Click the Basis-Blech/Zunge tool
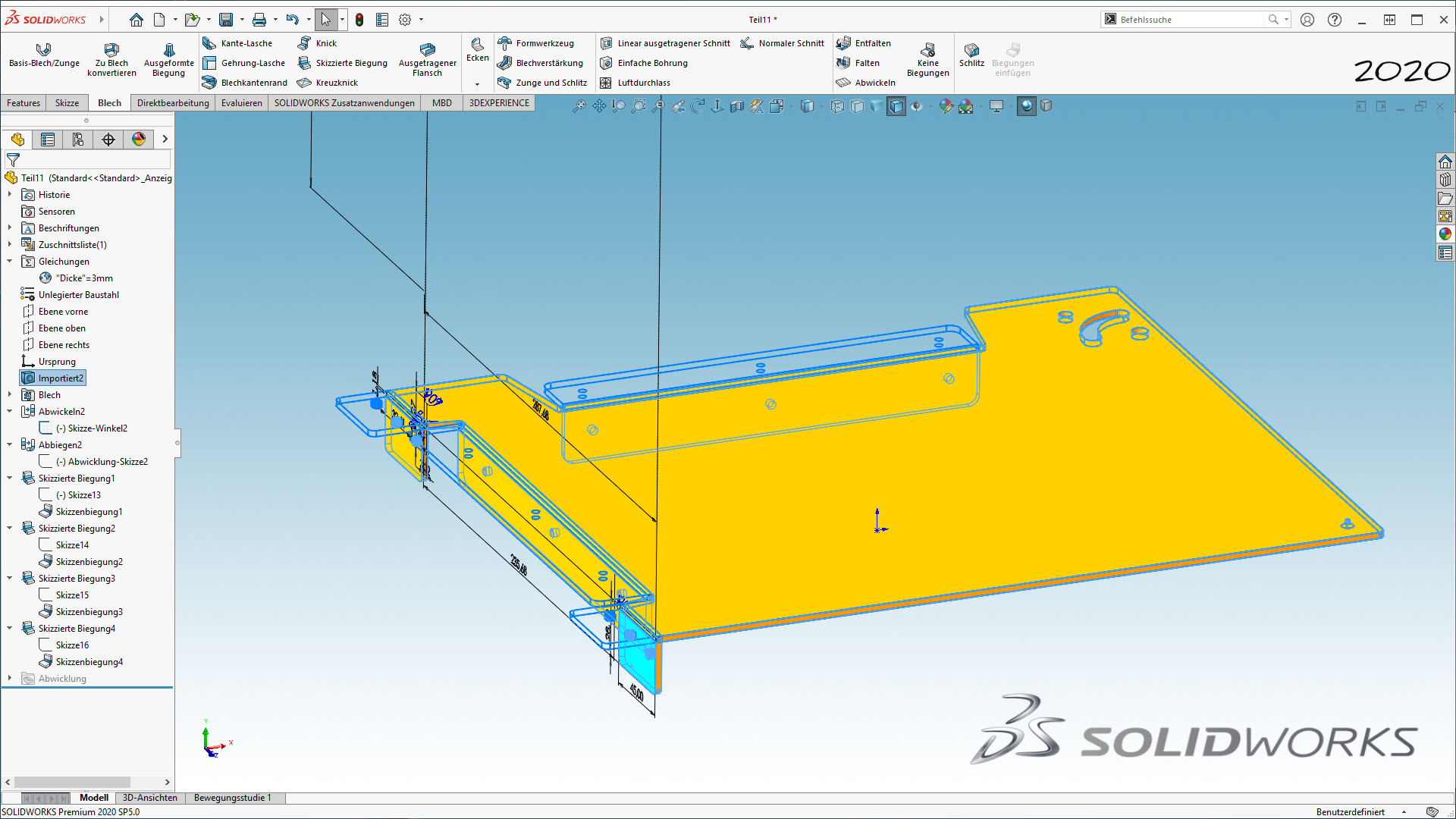 click(x=44, y=56)
